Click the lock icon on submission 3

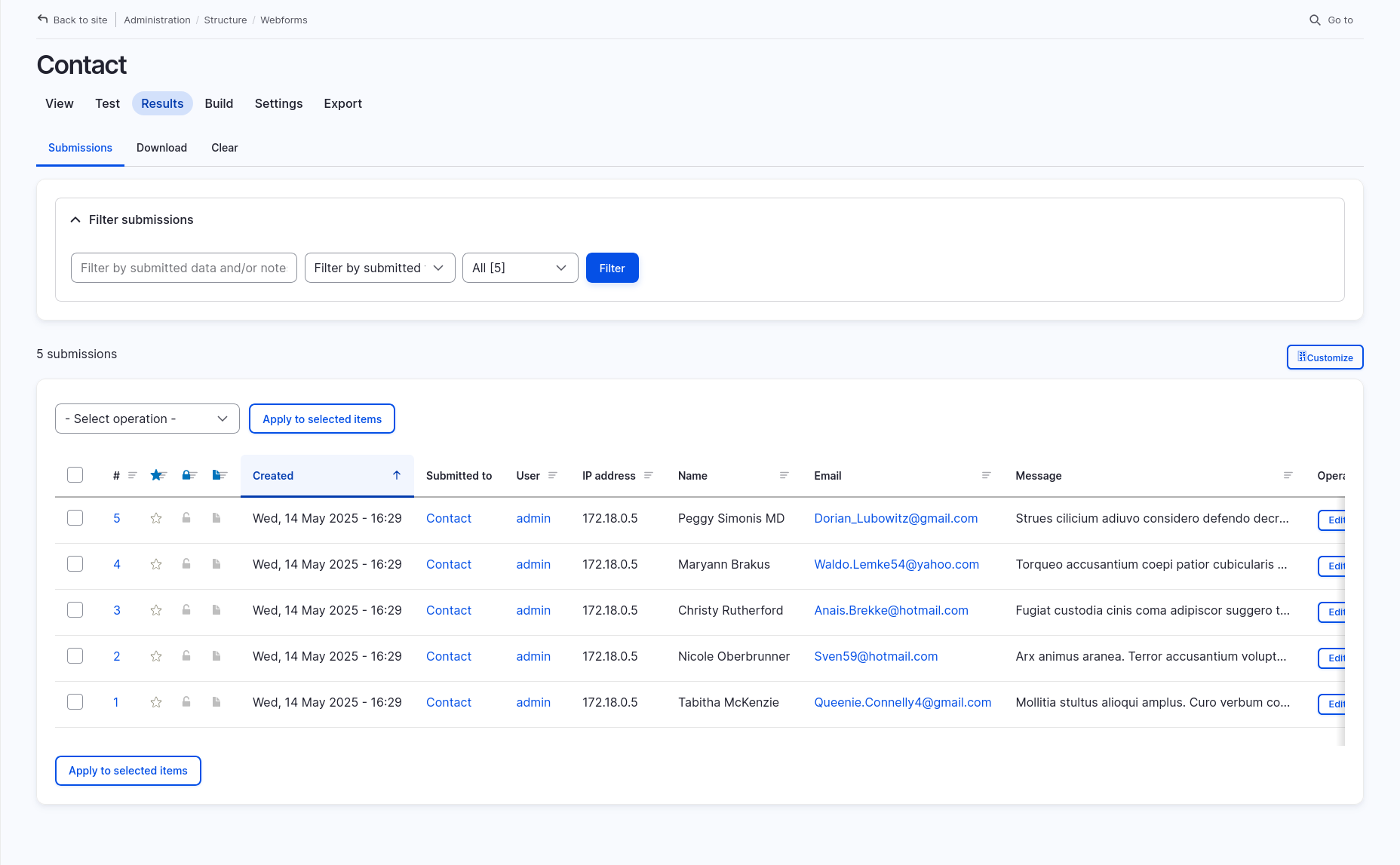tap(186, 610)
